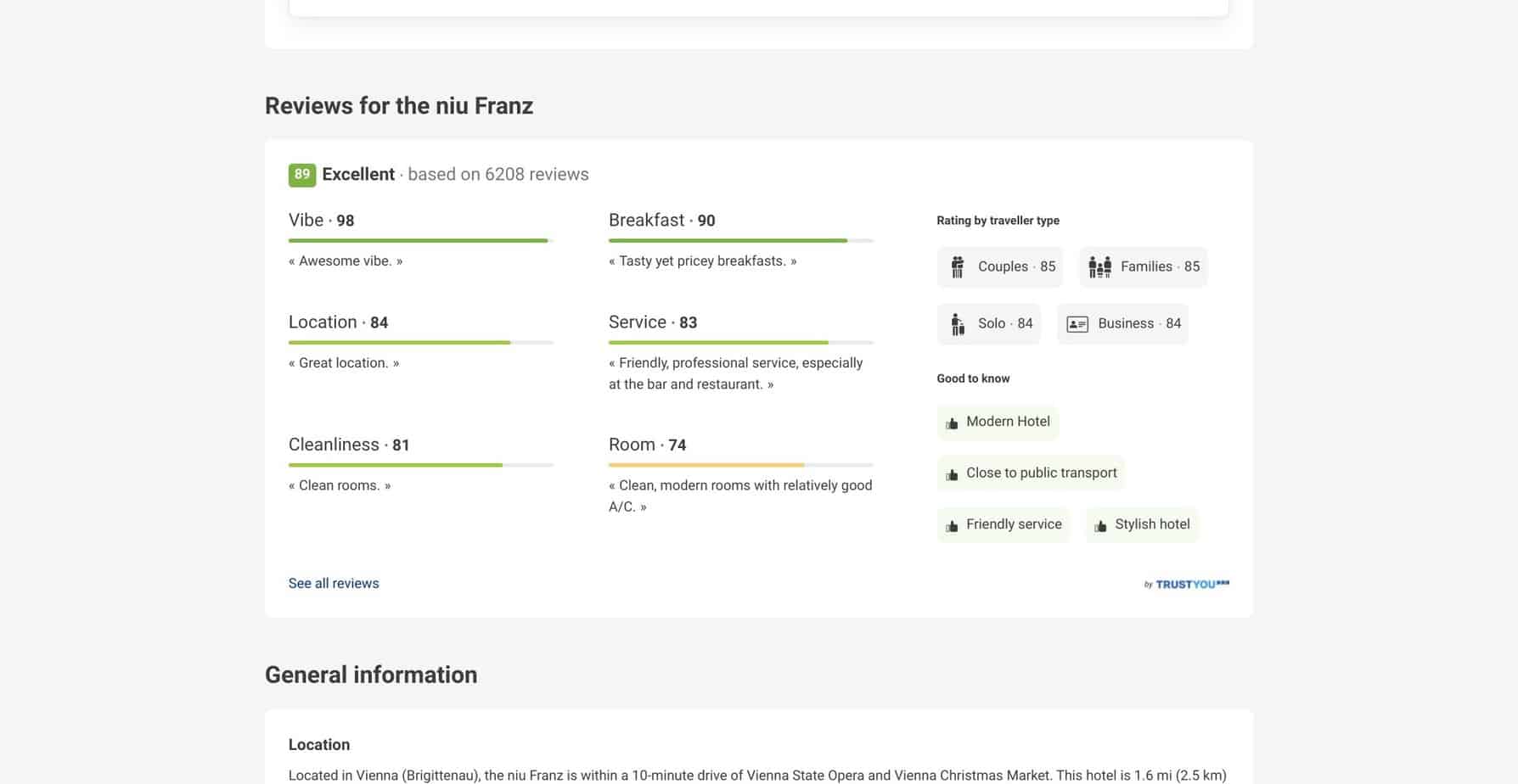The width and height of the screenshot is (1518, 784).
Task: Click the Solo traveller icon
Action: (x=958, y=324)
